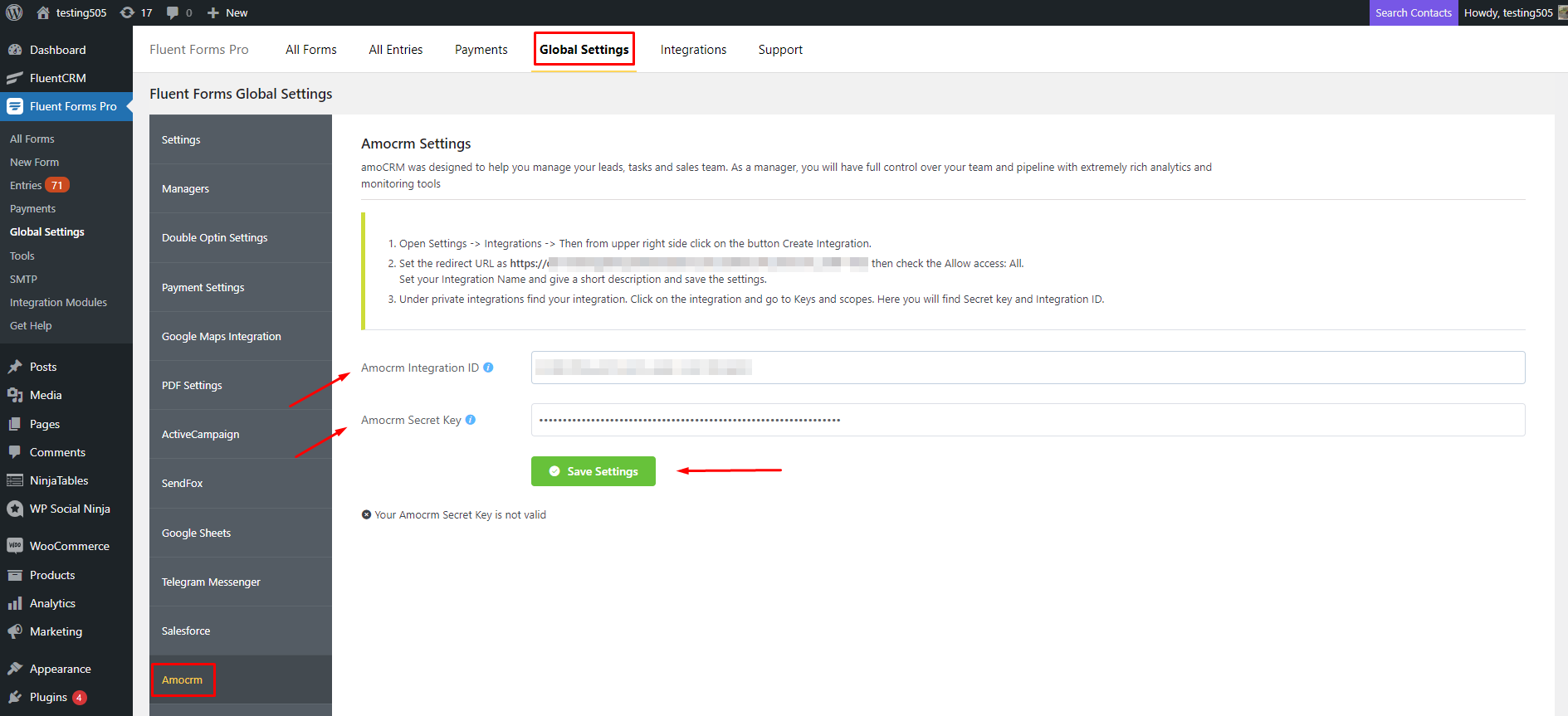Select Google Maps Integration item

click(241, 336)
